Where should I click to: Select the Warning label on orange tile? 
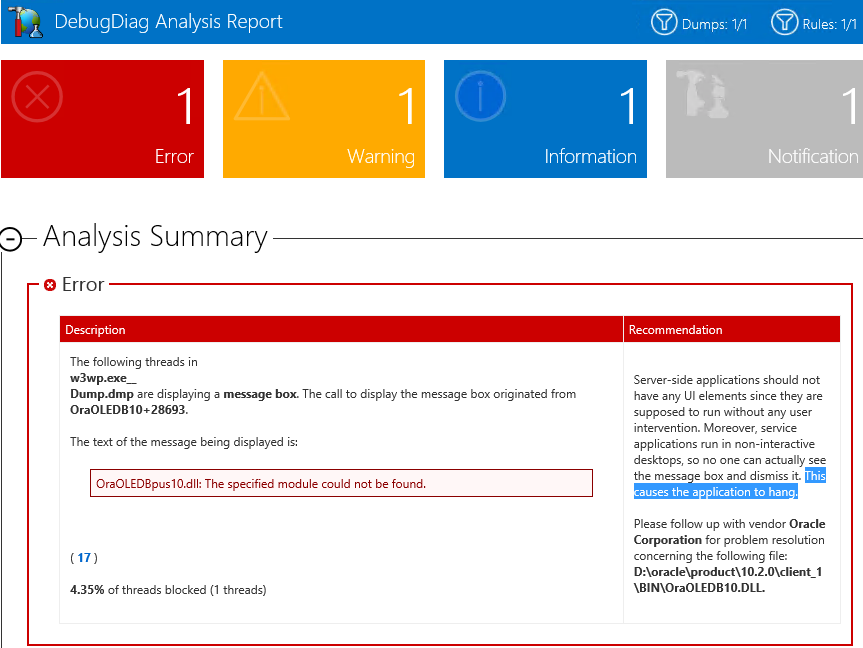[380, 157]
